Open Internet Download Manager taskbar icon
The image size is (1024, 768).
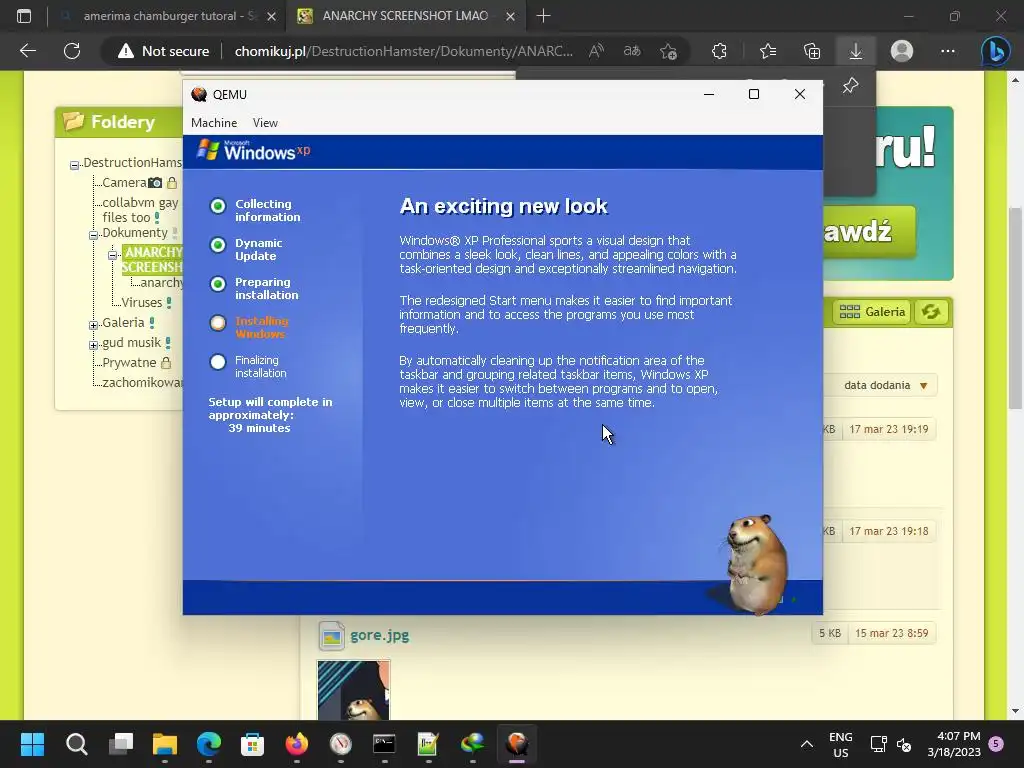[x=472, y=744]
